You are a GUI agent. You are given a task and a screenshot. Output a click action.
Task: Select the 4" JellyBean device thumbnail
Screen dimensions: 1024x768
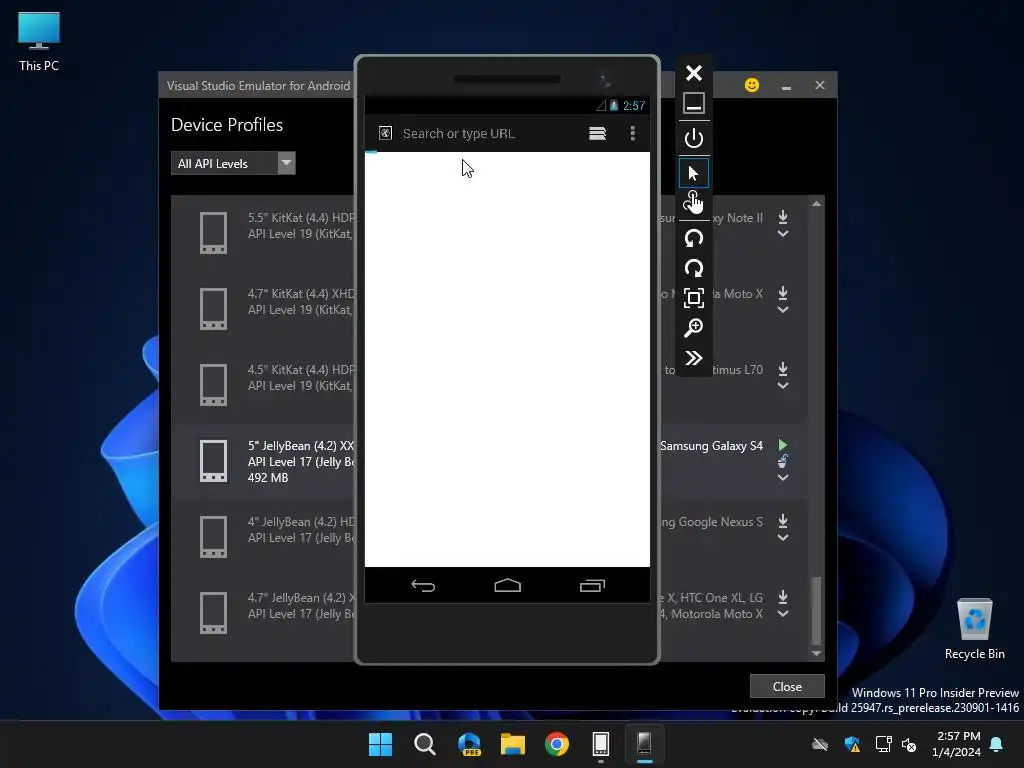click(x=214, y=537)
